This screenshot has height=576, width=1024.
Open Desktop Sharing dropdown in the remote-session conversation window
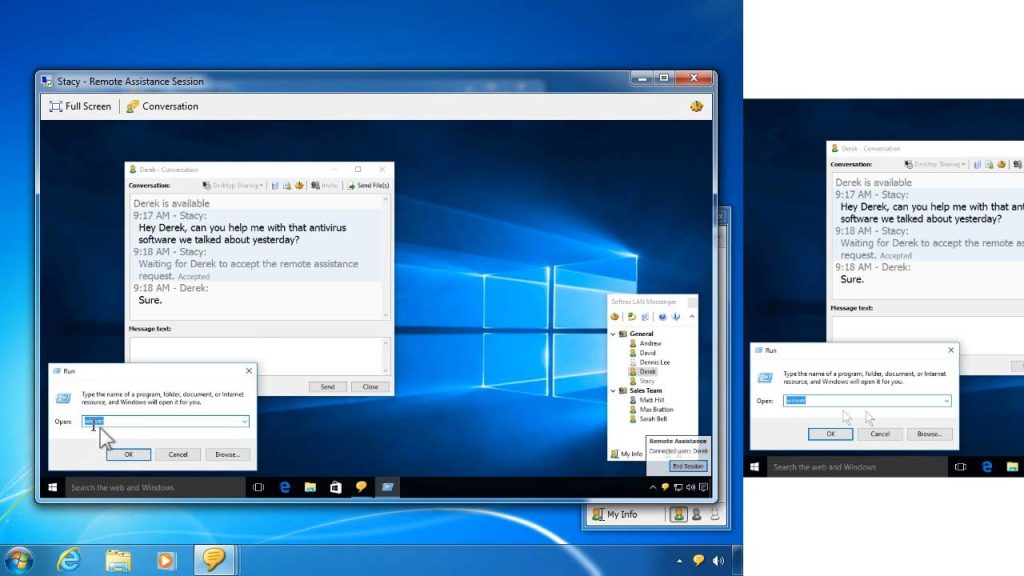click(232, 185)
